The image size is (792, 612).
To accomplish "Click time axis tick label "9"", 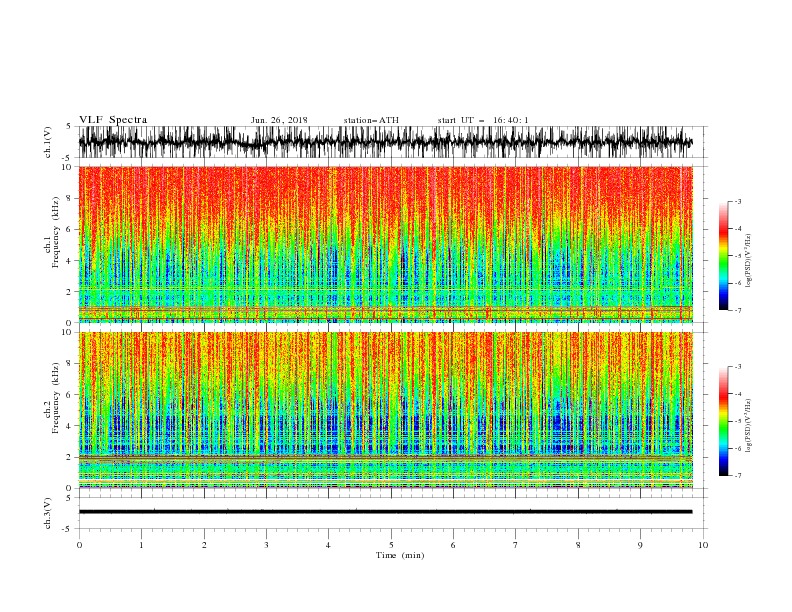I will [x=640, y=545].
